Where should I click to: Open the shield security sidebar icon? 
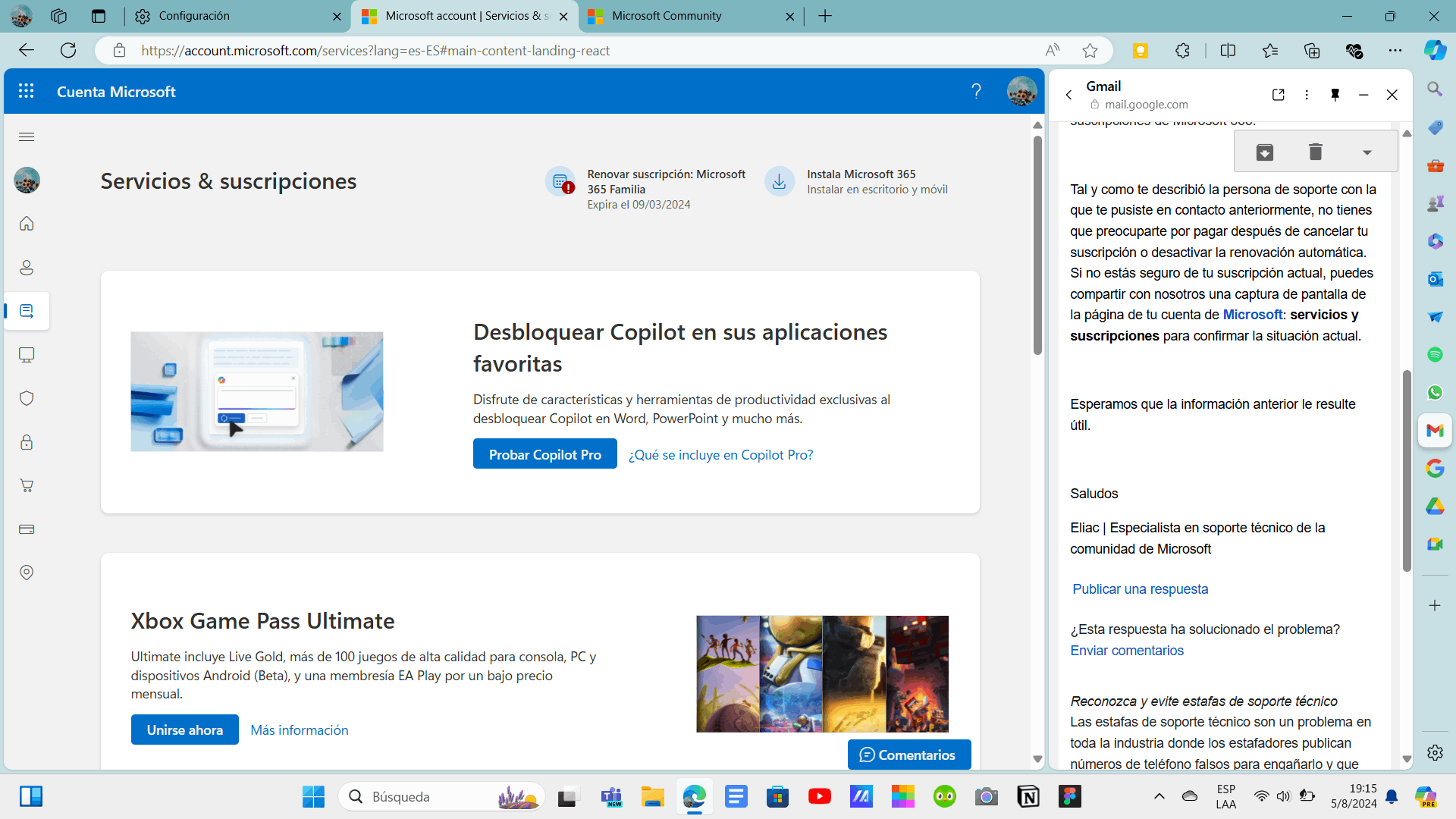(x=27, y=398)
